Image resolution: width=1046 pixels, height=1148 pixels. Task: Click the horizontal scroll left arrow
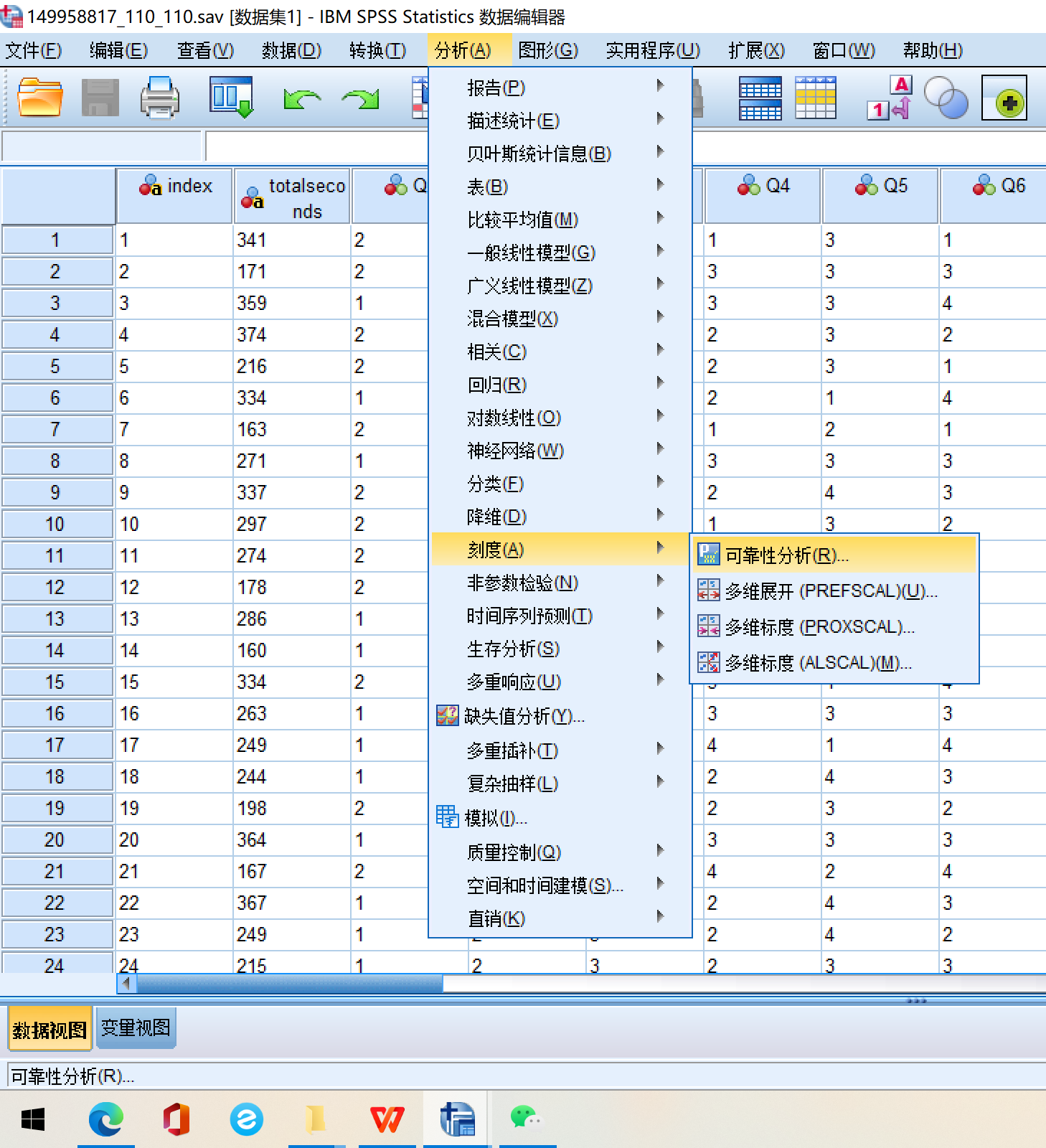click(x=127, y=984)
